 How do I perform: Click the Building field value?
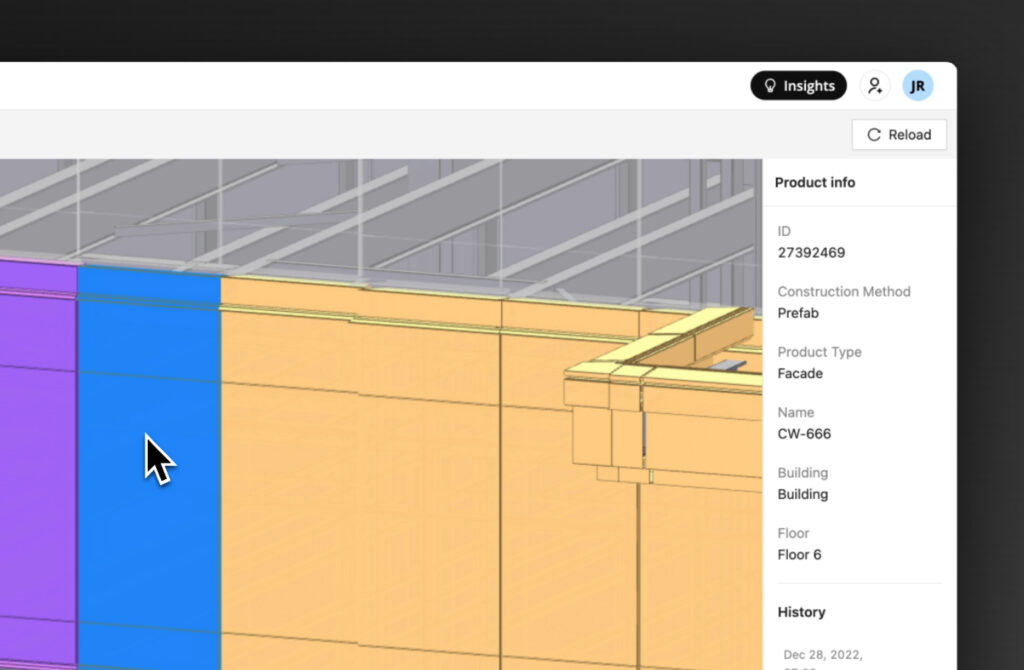pos(803,494)
